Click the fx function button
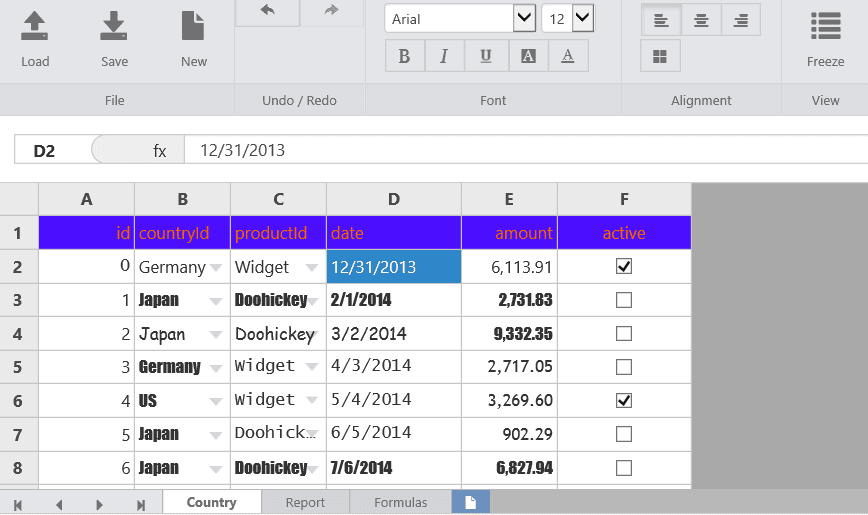The width and height of the screenshot is (868, 515). click(159, 151)
